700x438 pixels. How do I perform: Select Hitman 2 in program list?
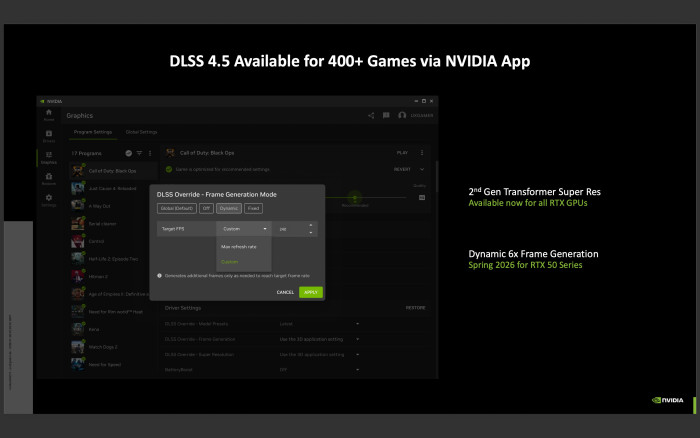click(114, 276)
